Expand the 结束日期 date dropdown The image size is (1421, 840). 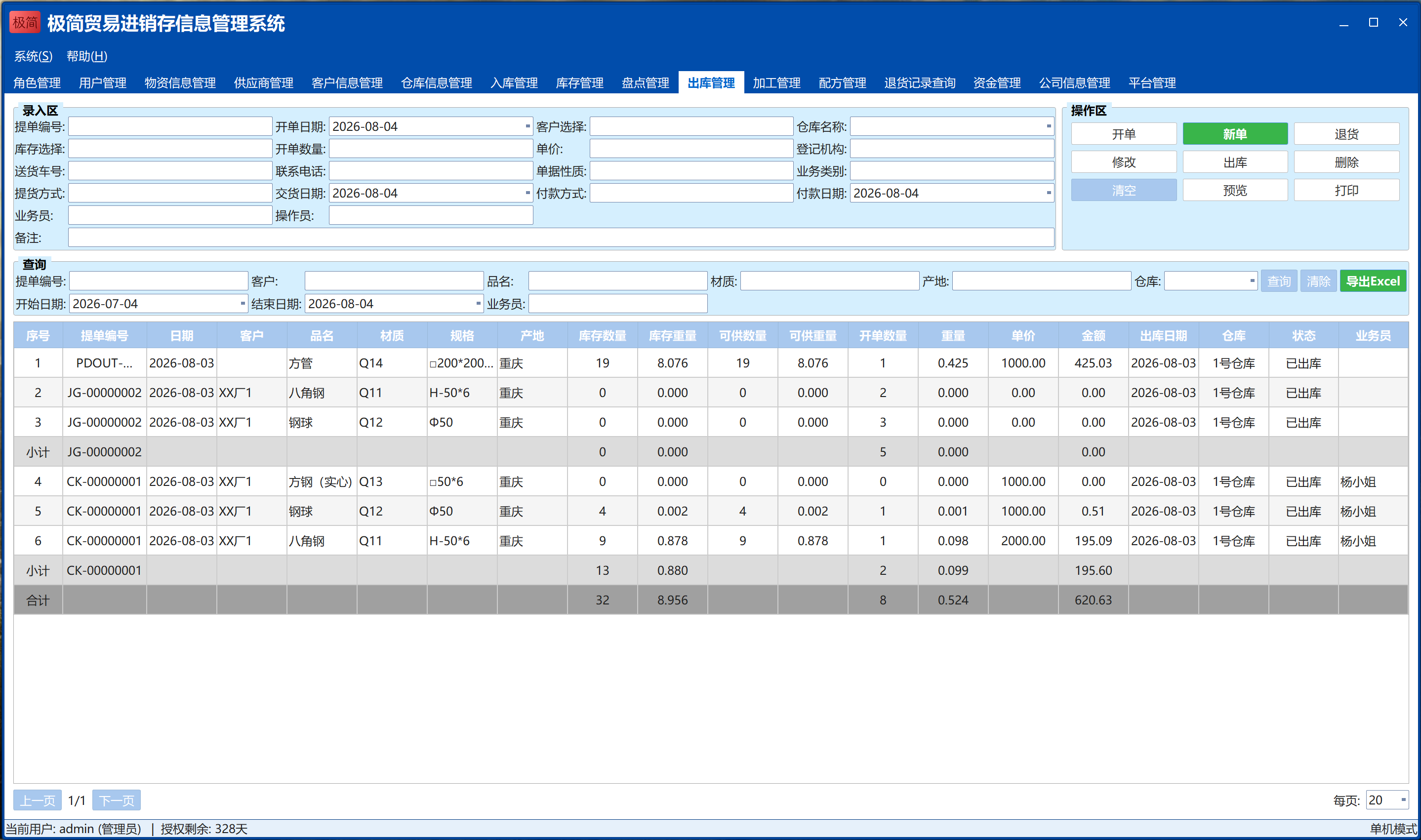[478, 303]
